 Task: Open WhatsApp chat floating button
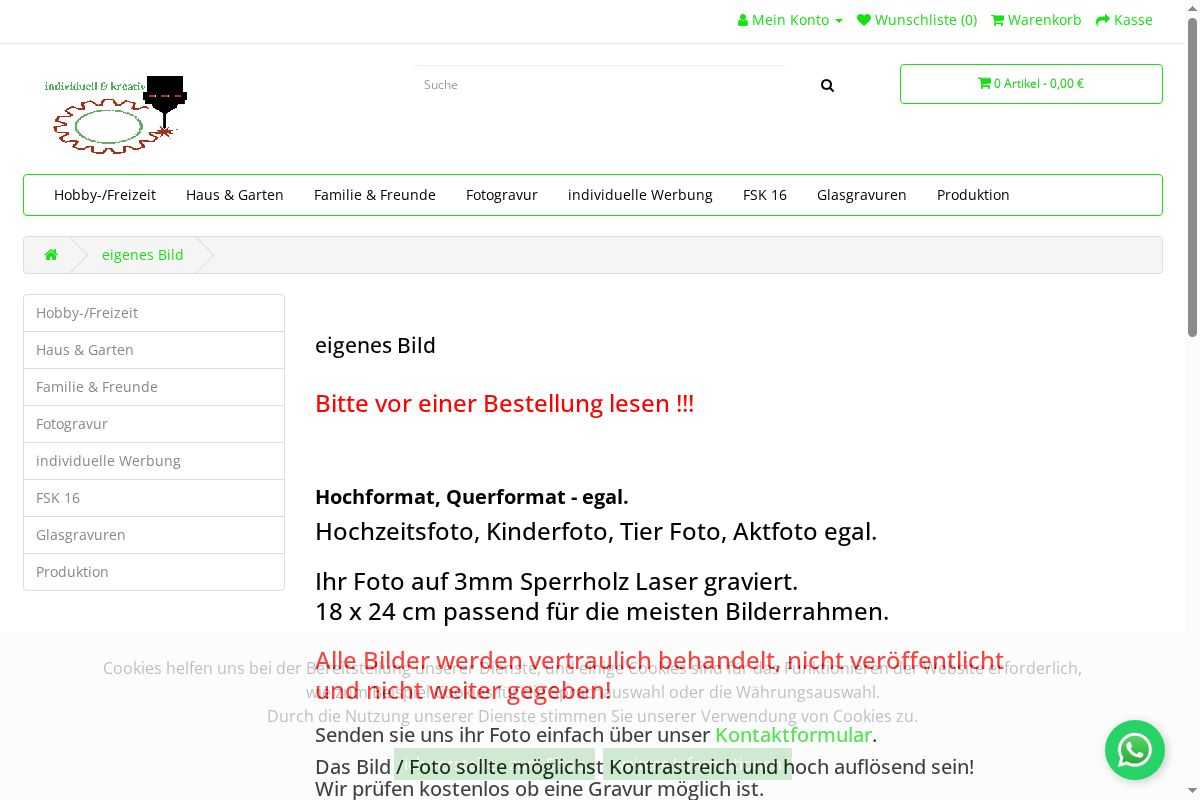tap(1134, 750)
